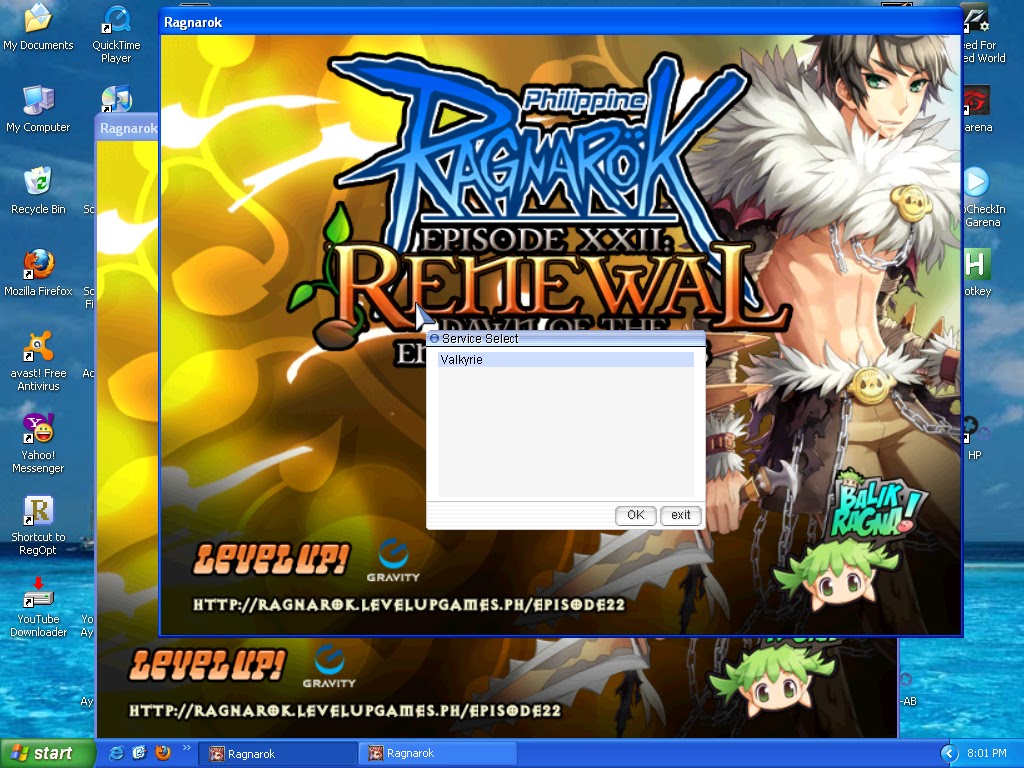Expand hidden system tray icons arrow
Image resolution: width=1024 pixels, height=768 pixels.
point(949,754)
